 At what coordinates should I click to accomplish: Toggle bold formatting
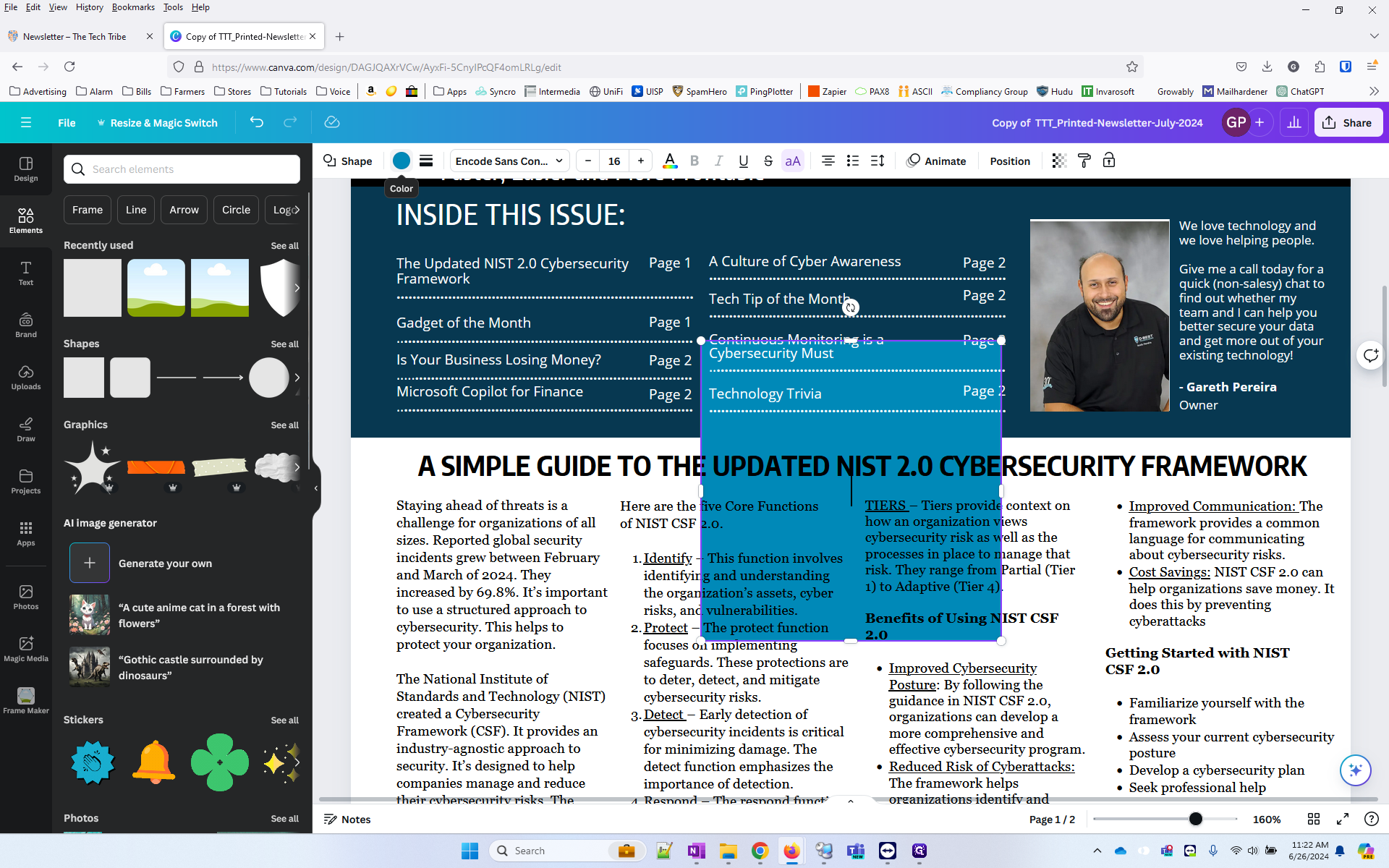coord(694,161)
